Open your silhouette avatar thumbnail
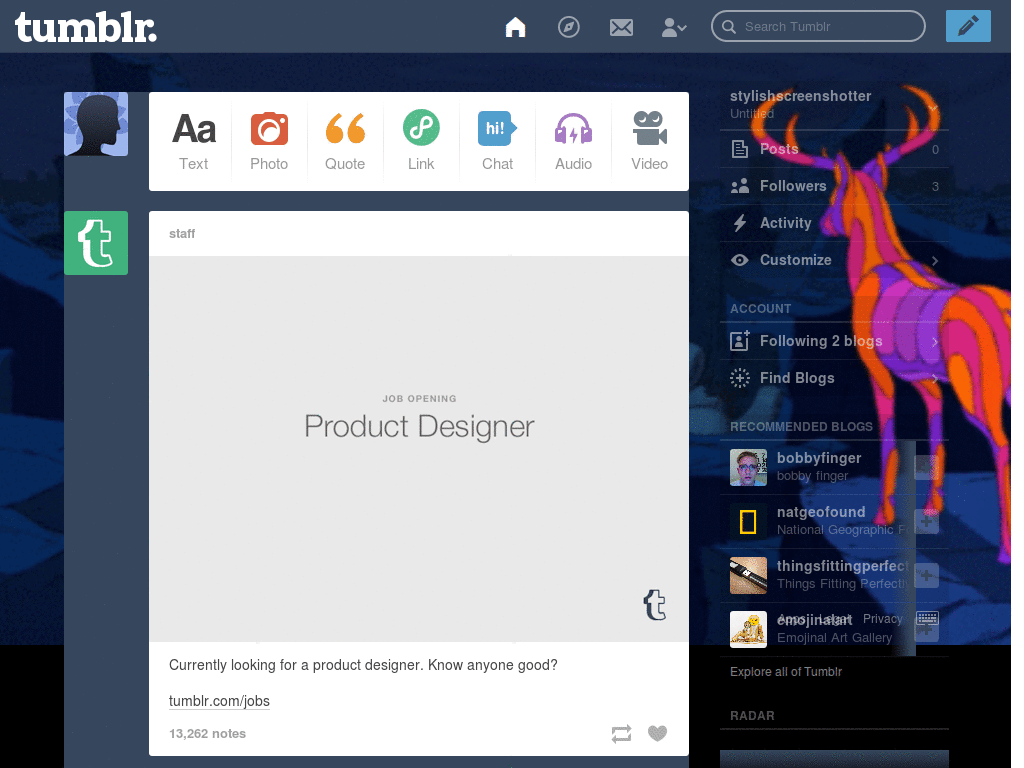This screenshot has height=768, width=1024. point(96,124)
